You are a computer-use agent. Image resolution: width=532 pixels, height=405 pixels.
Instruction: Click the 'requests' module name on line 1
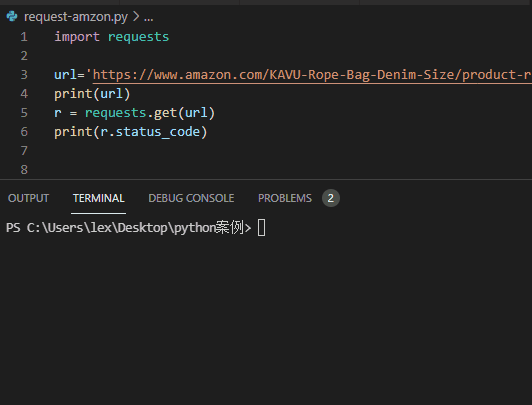tap(138, 37)
